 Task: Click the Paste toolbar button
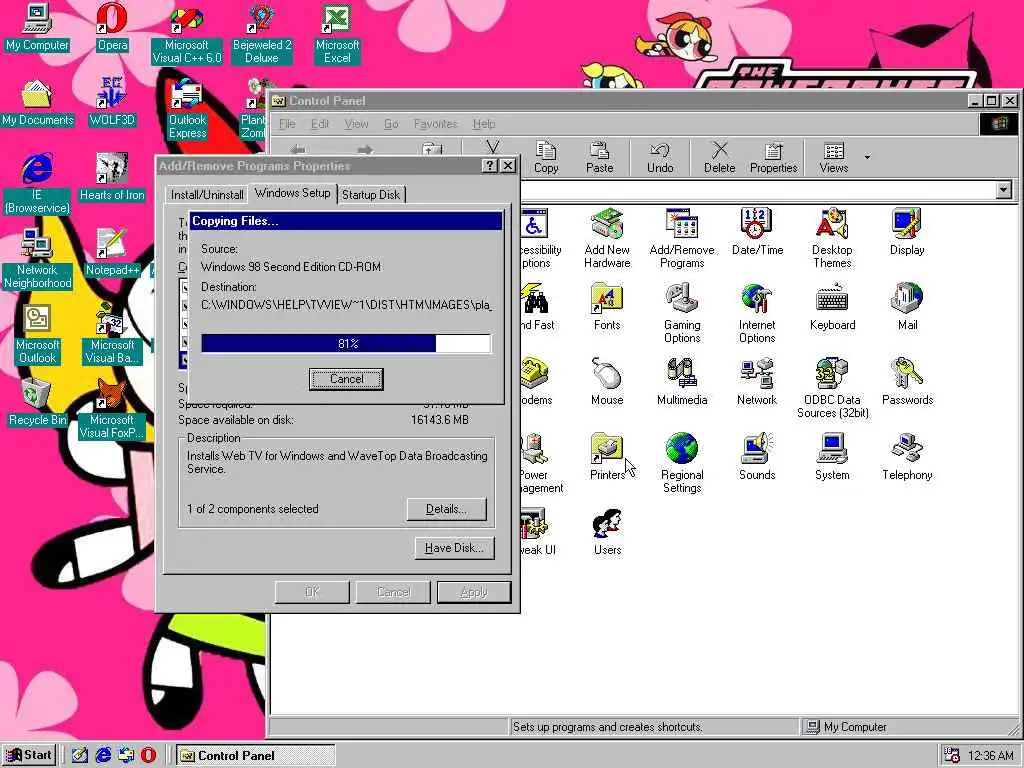coord(600,157)
